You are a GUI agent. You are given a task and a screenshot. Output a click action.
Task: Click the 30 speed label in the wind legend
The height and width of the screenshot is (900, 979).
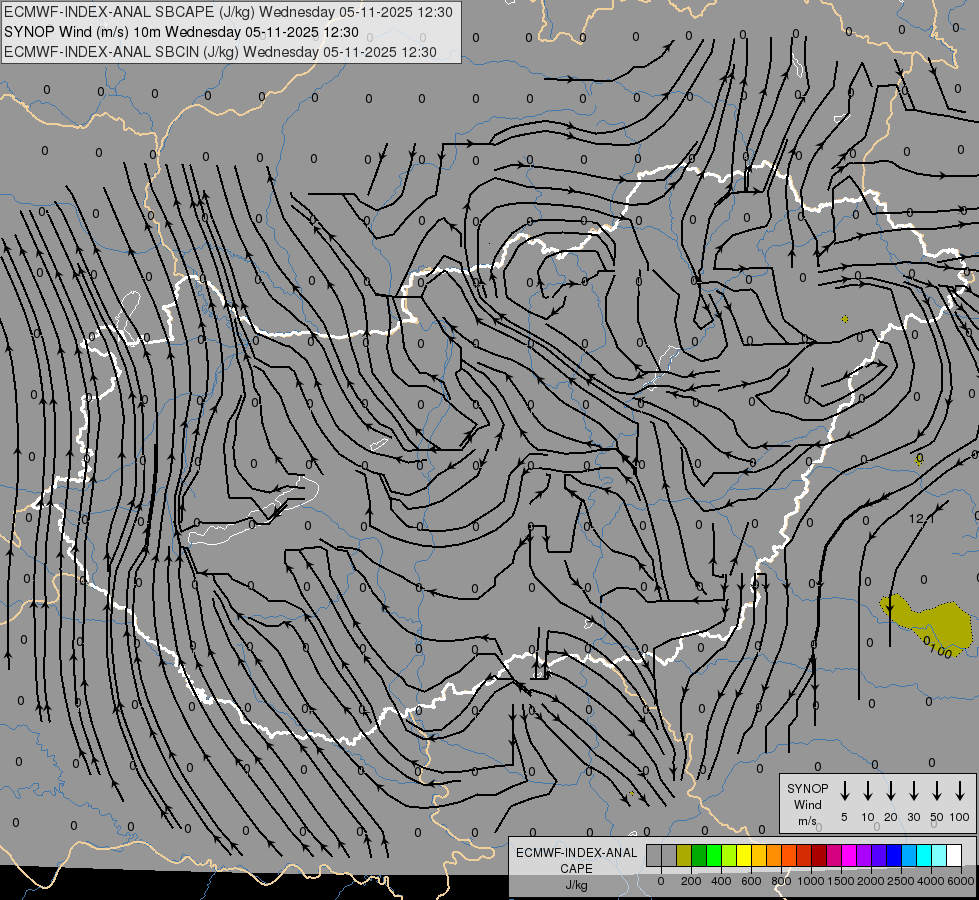pos(913,817)
